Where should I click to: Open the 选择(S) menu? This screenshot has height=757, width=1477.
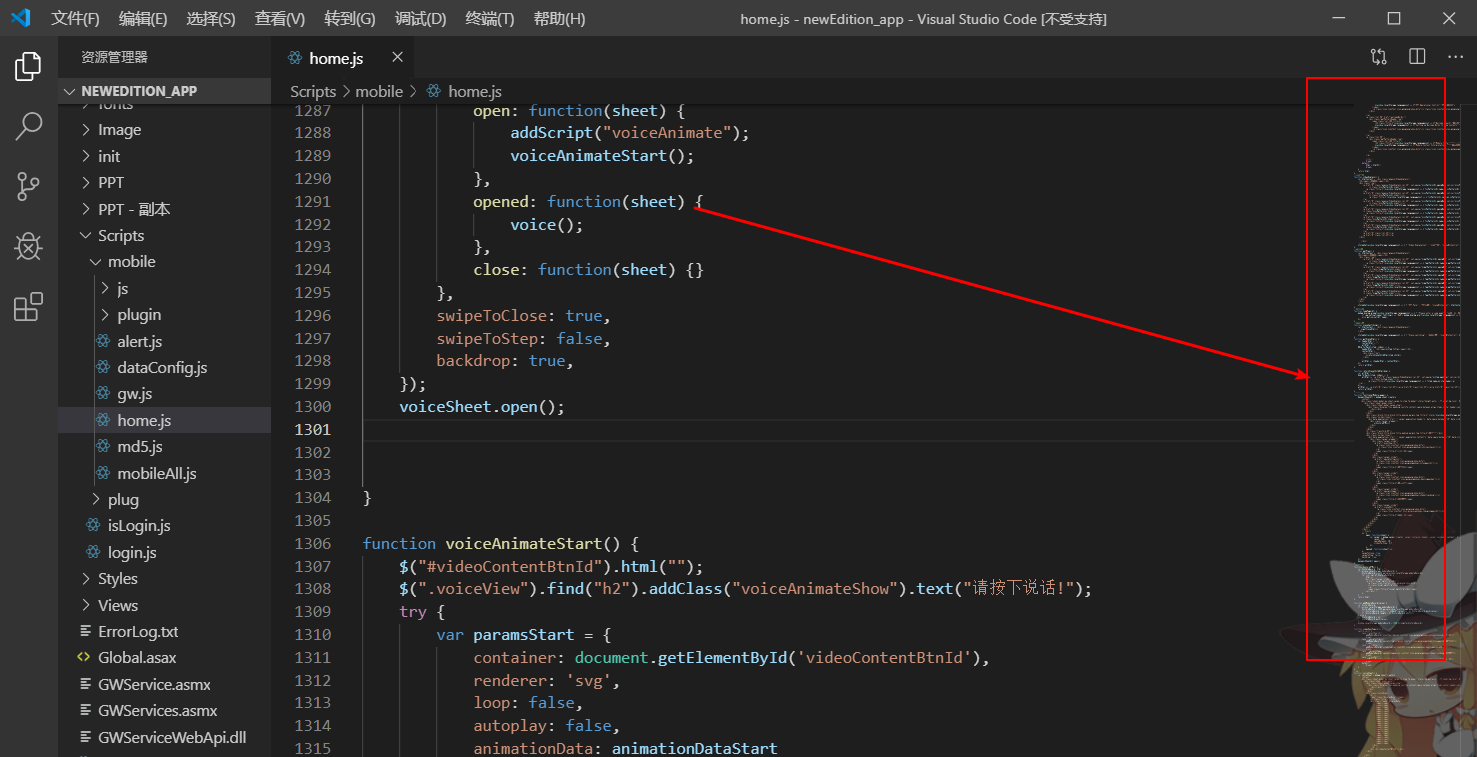click(211, 19)
